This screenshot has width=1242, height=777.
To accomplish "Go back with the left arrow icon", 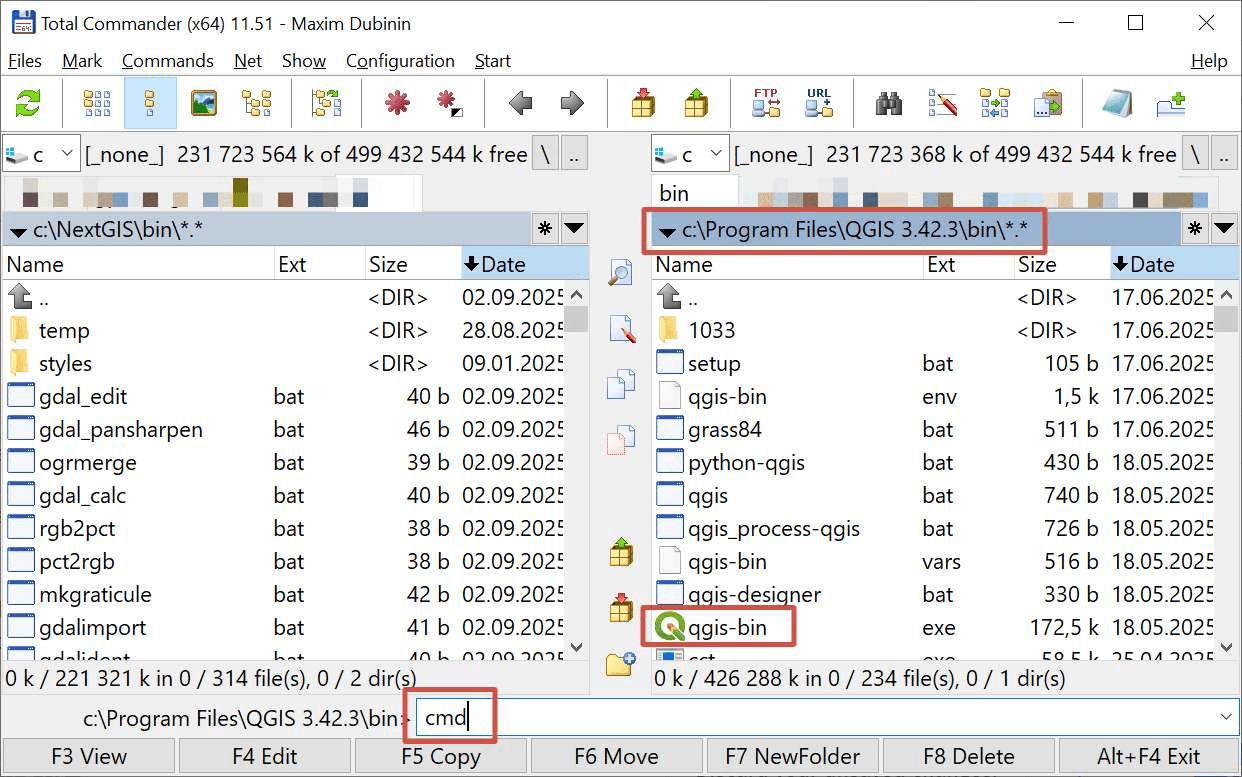I will tap(520, 103).
